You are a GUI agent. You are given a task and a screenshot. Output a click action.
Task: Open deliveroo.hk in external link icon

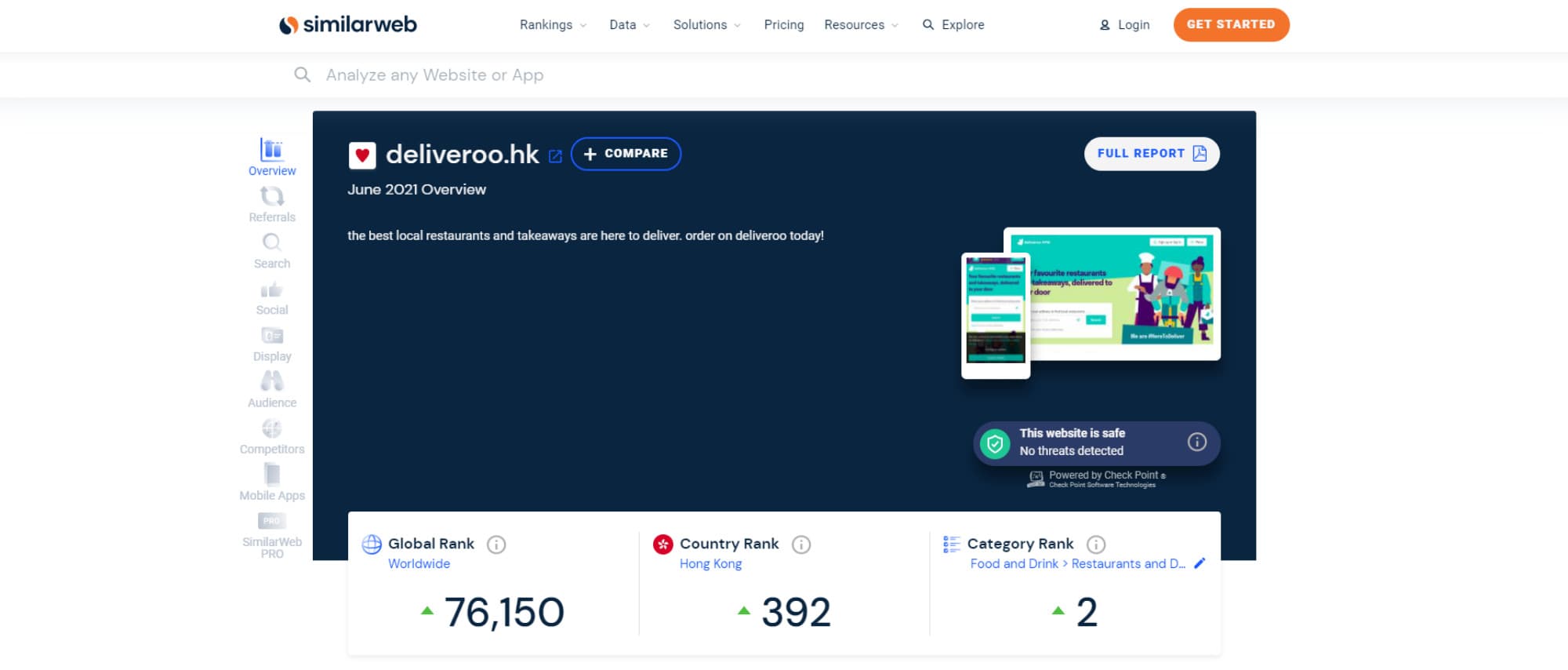pos(555,156)
